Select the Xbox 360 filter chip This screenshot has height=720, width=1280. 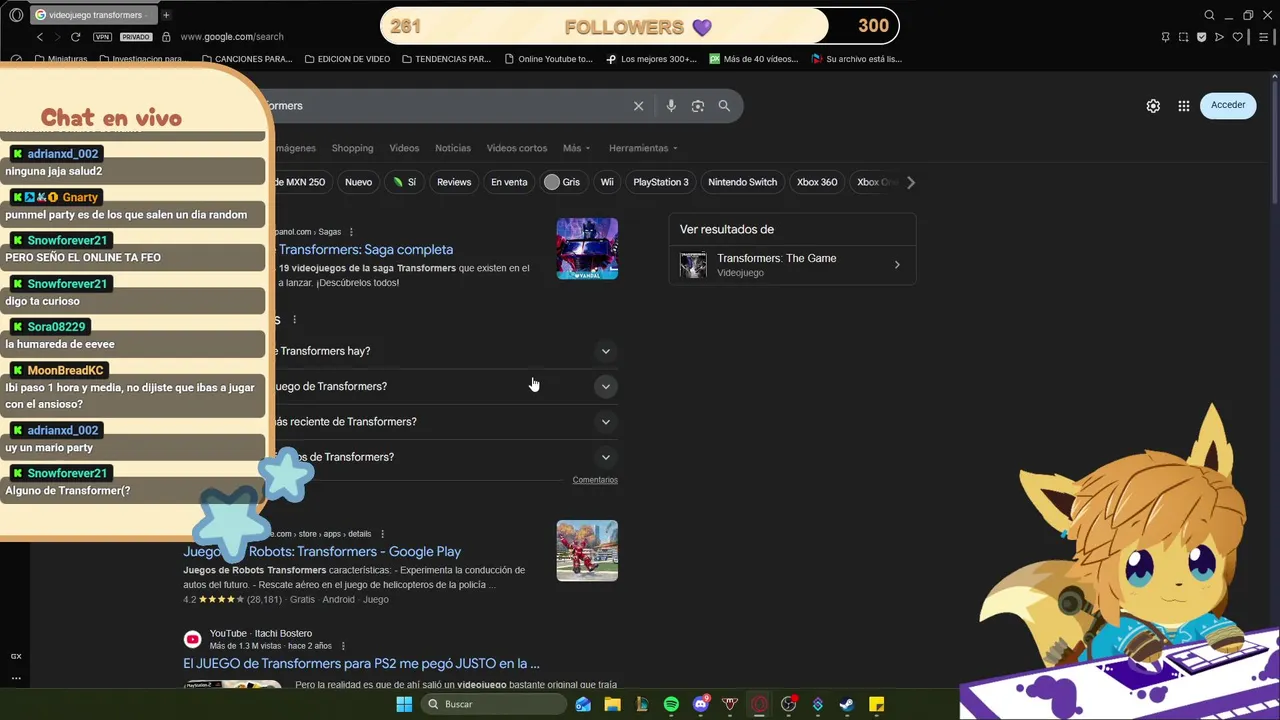pyautogui.click(x=817, y=182)
